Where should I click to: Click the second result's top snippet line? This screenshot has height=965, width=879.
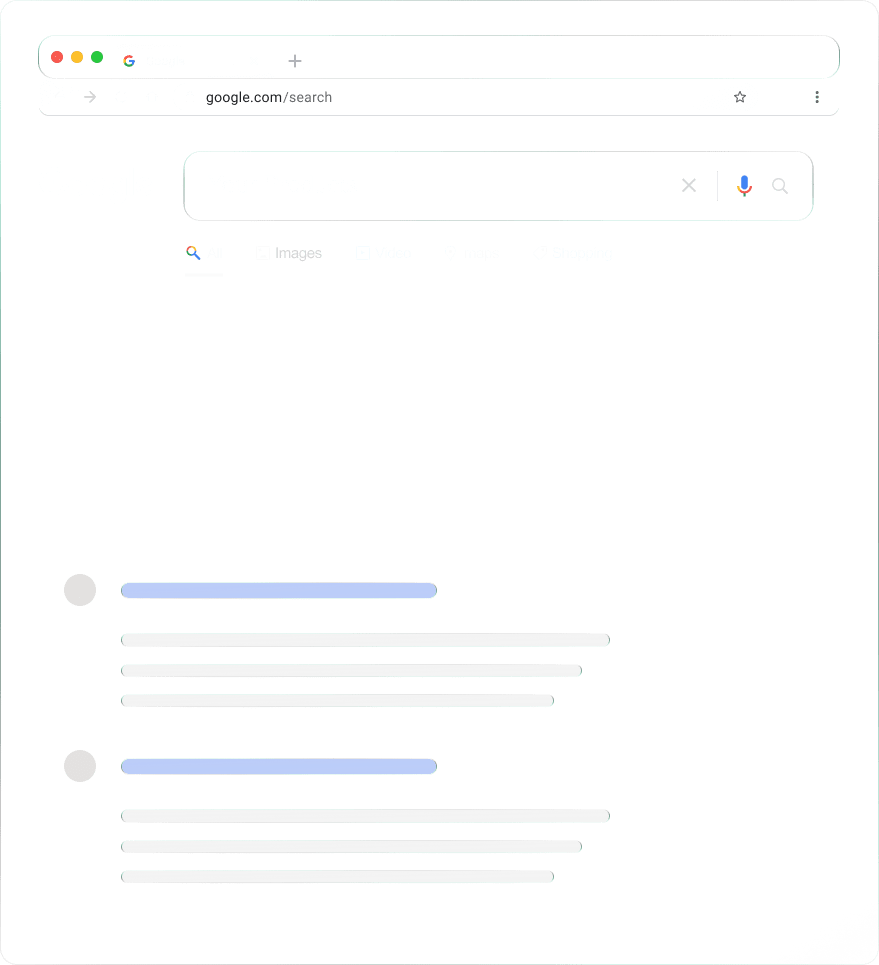point(365,816)
